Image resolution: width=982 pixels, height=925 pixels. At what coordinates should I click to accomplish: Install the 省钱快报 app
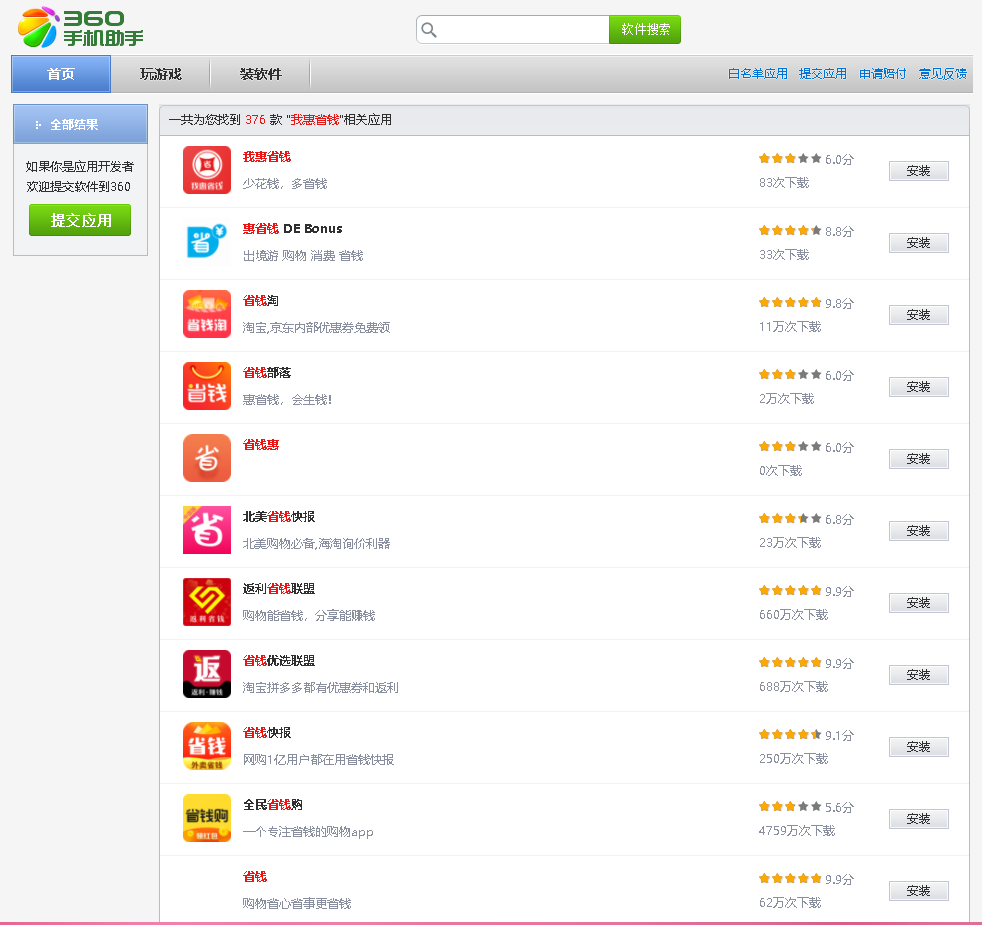pos(918,747)
